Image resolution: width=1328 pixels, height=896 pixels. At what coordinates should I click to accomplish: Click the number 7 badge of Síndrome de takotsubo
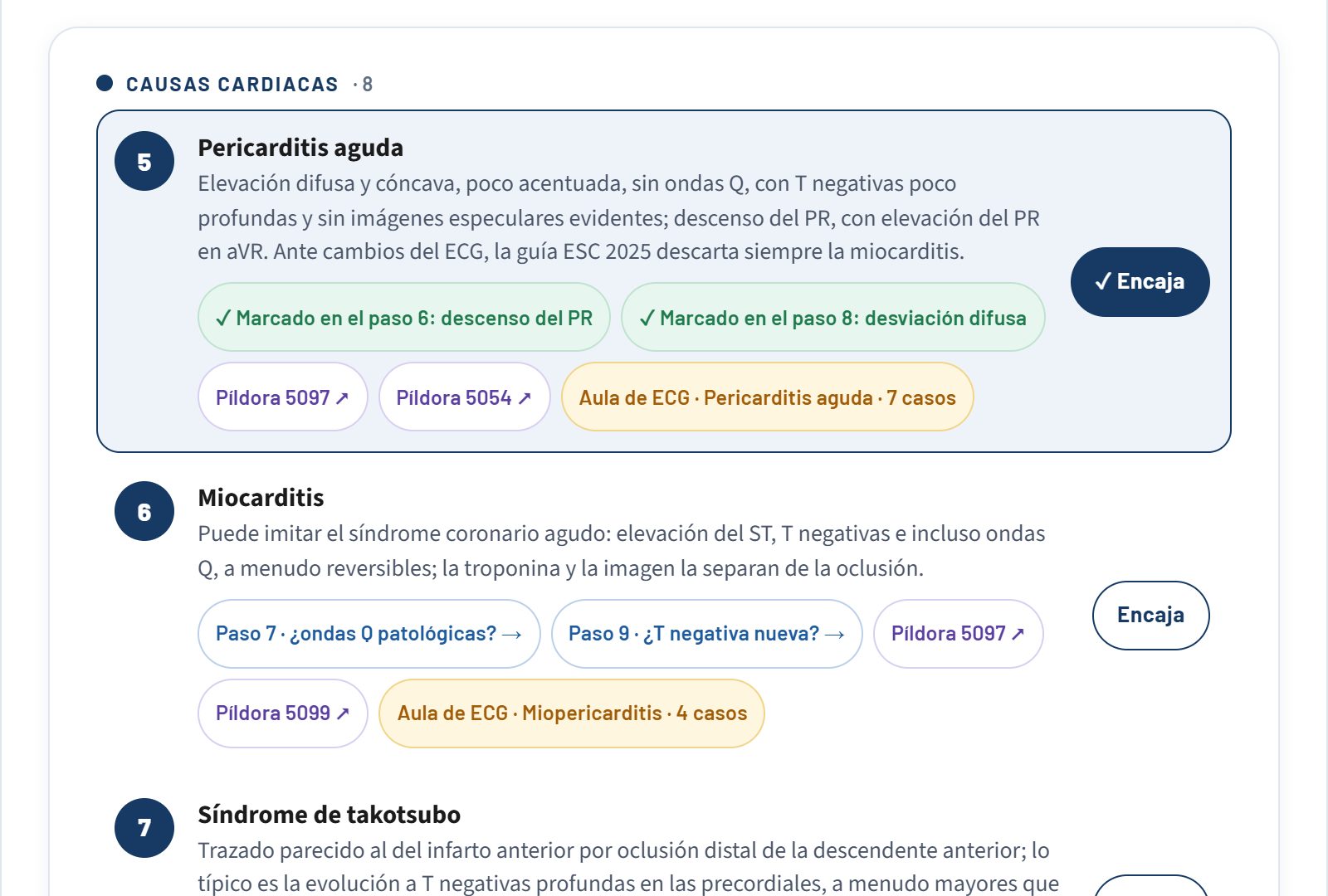pyautogui.click(x=144, y=828)
